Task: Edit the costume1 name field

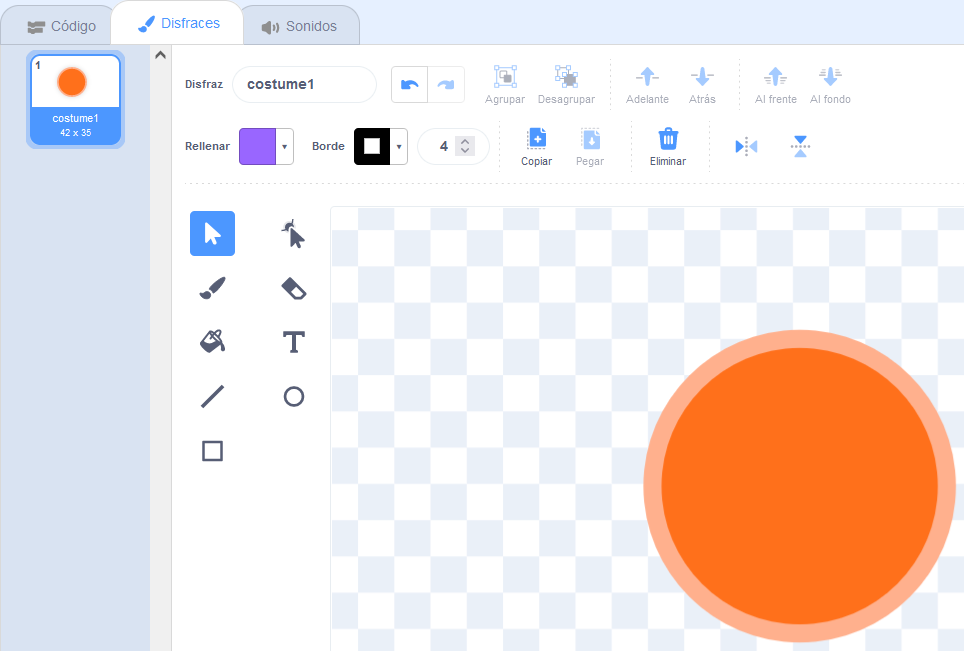Action: click(x=304, y=85)
